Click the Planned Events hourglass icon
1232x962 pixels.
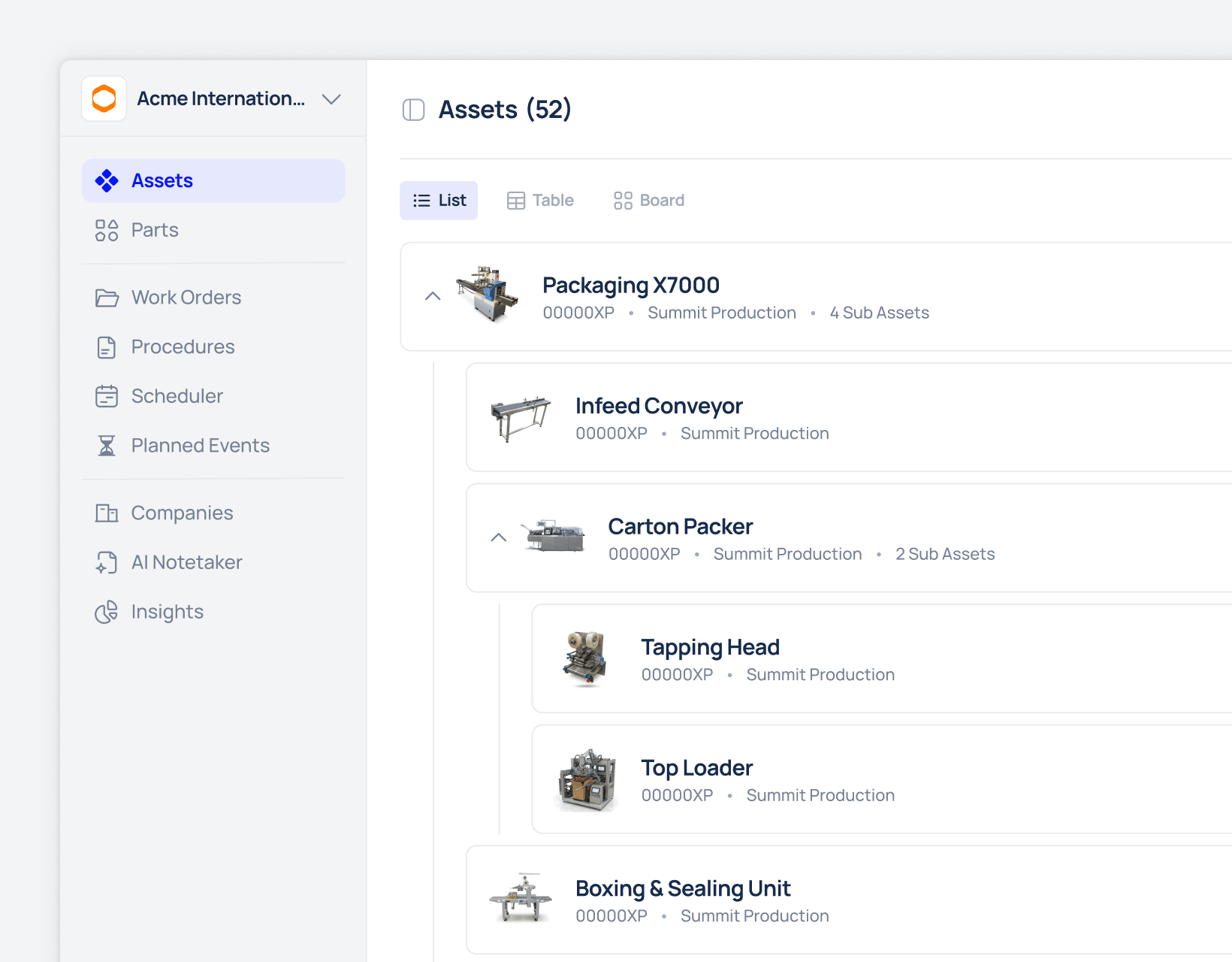[107, 446]
